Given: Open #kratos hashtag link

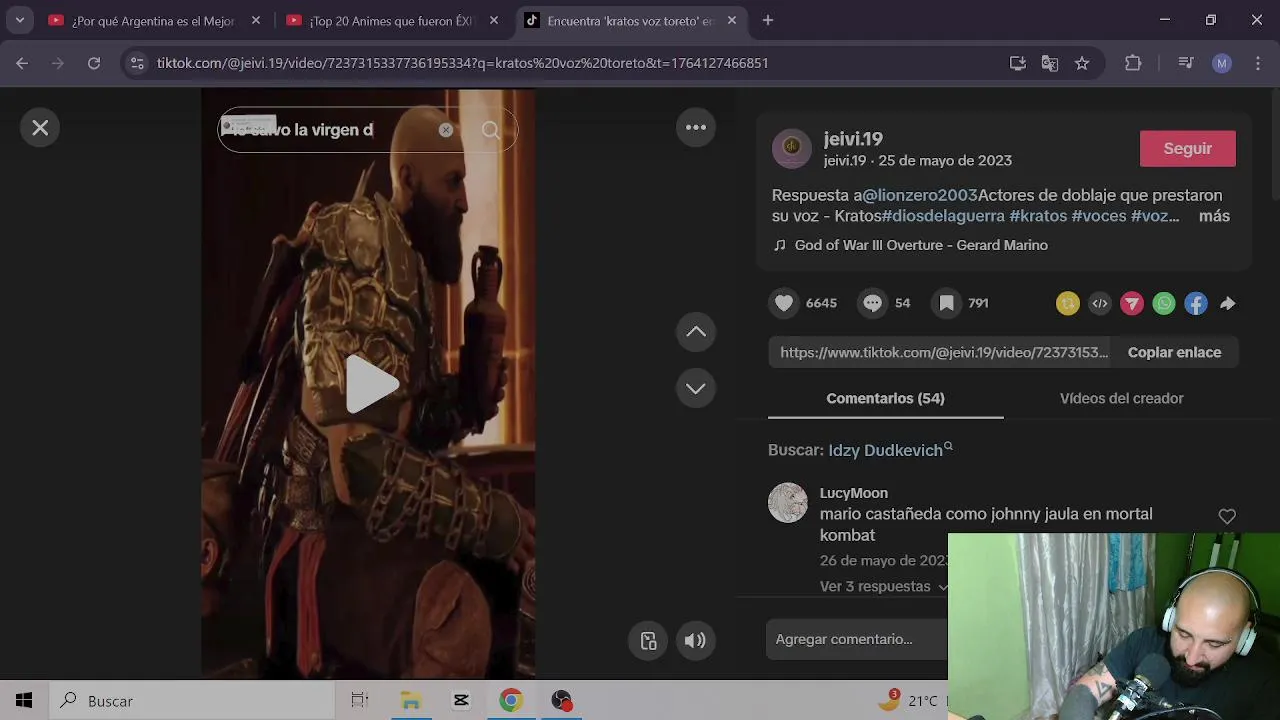Looking at the screenshot, I should coord(1038,216).
